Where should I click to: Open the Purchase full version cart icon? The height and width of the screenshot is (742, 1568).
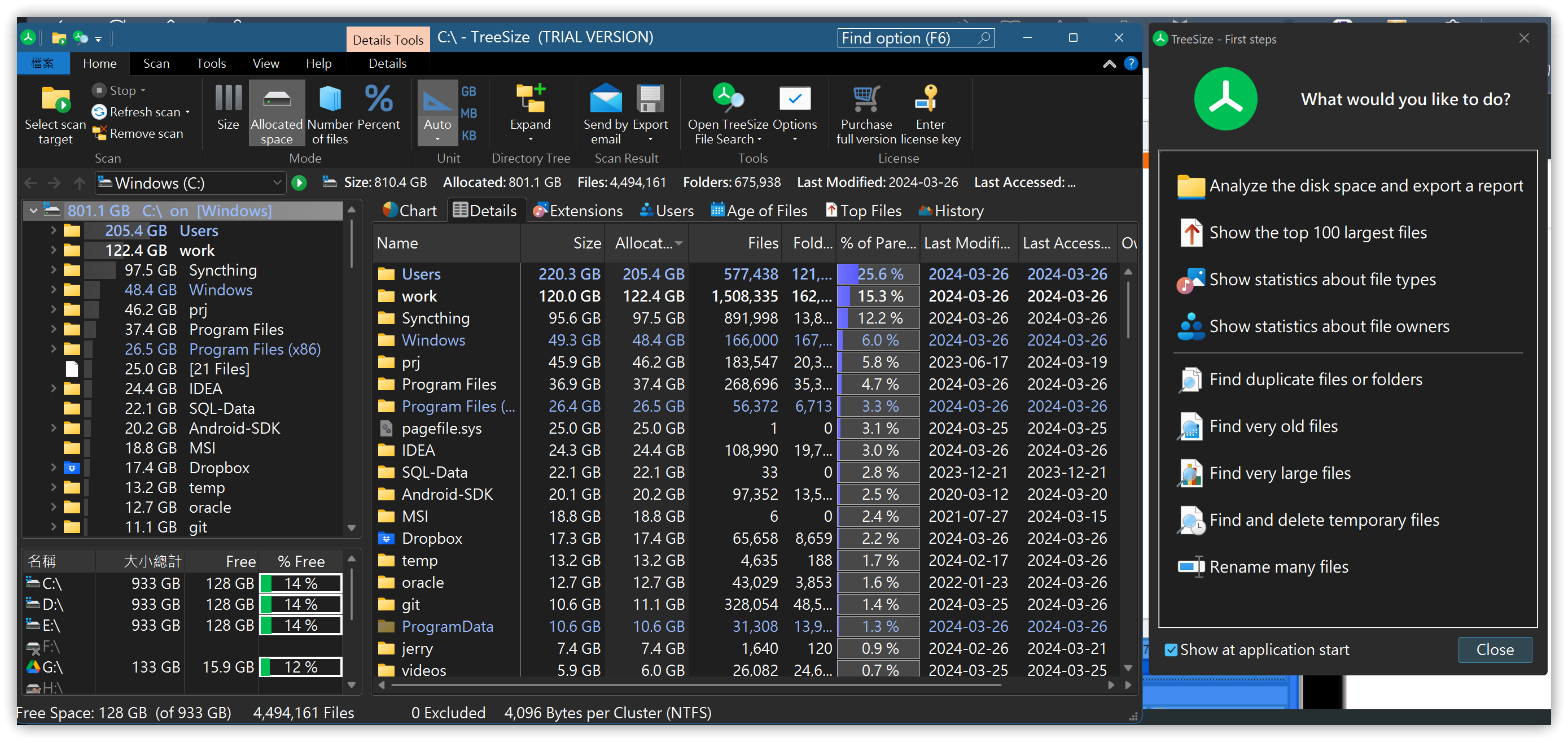(866, 99)
